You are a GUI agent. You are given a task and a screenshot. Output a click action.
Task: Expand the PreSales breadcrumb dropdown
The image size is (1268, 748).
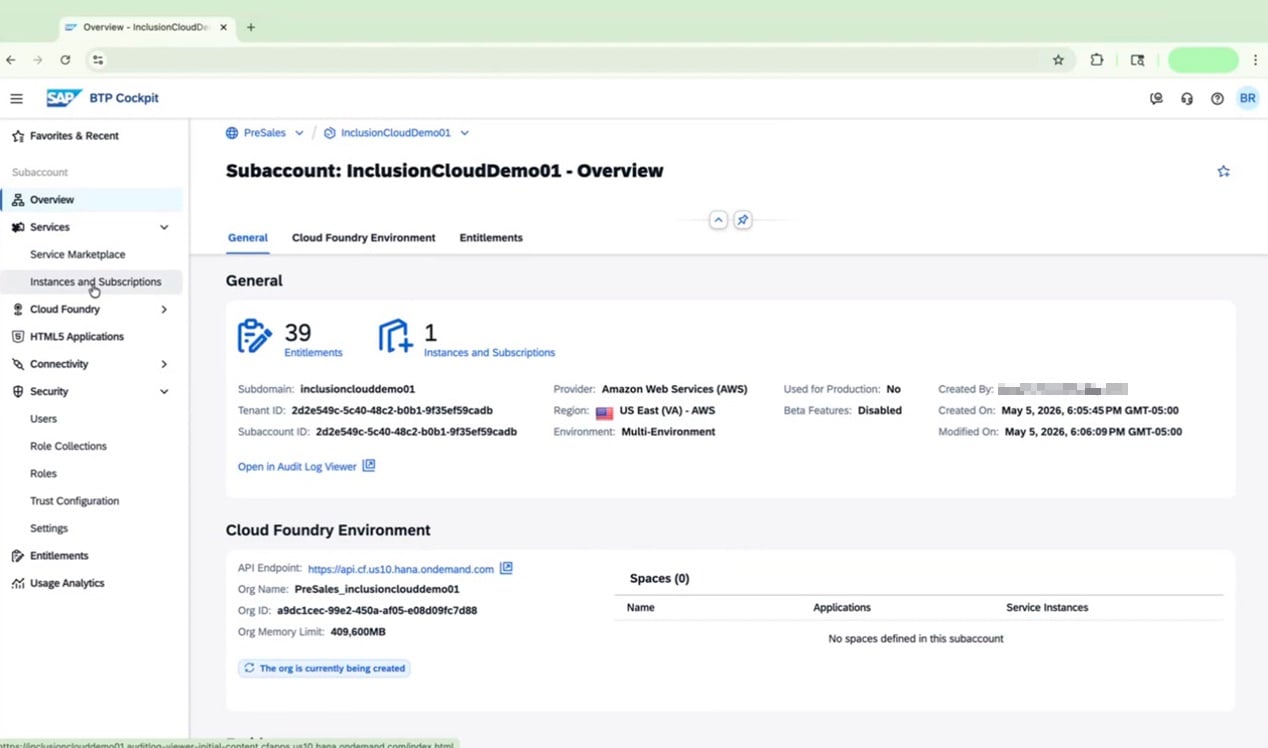(x=297, y=133)
